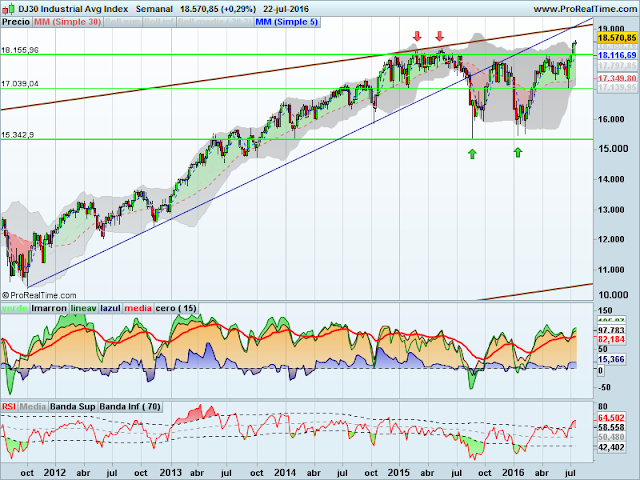Image resolution: width=640 pixels, height=480 pixels.
Task: Click the 18.155,96 horizontal line label
Action: point(20,50)
